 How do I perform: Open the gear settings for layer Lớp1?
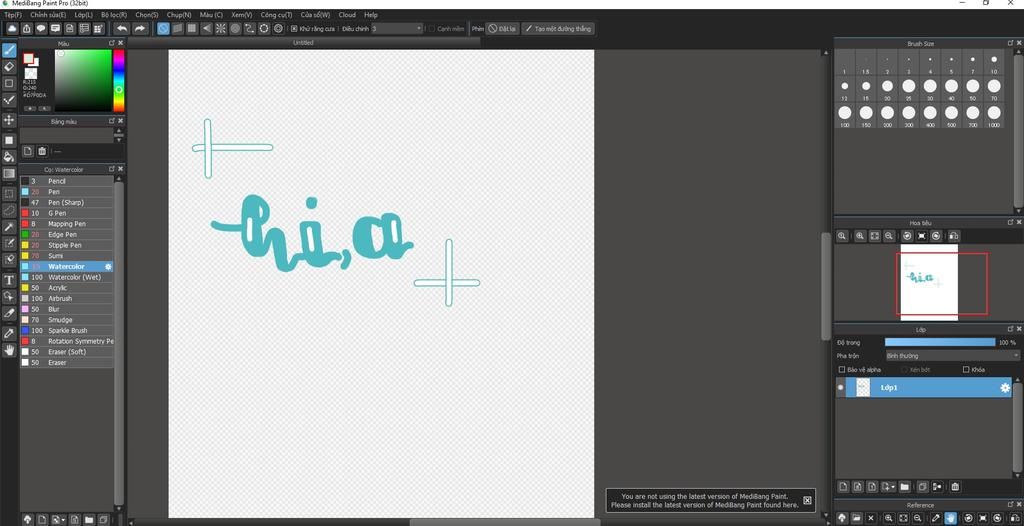click(1005, 388)
